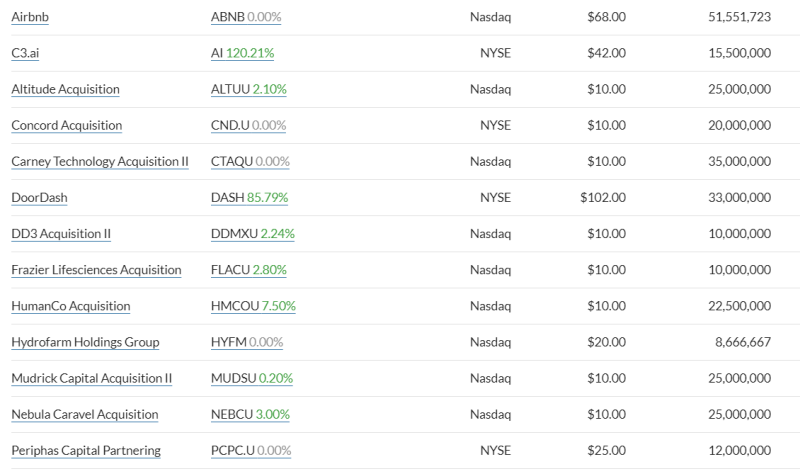Open the DoorDash company link

[39, 197]
